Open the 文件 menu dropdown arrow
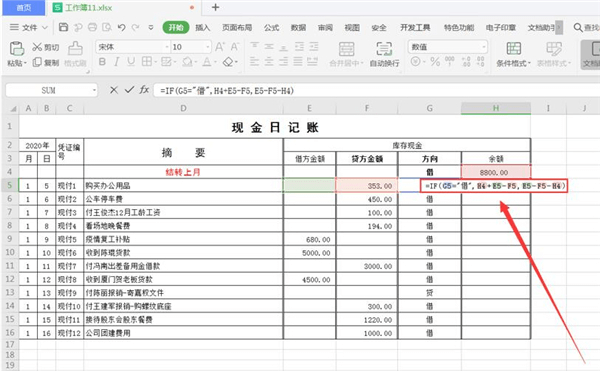 pos(44,28)
